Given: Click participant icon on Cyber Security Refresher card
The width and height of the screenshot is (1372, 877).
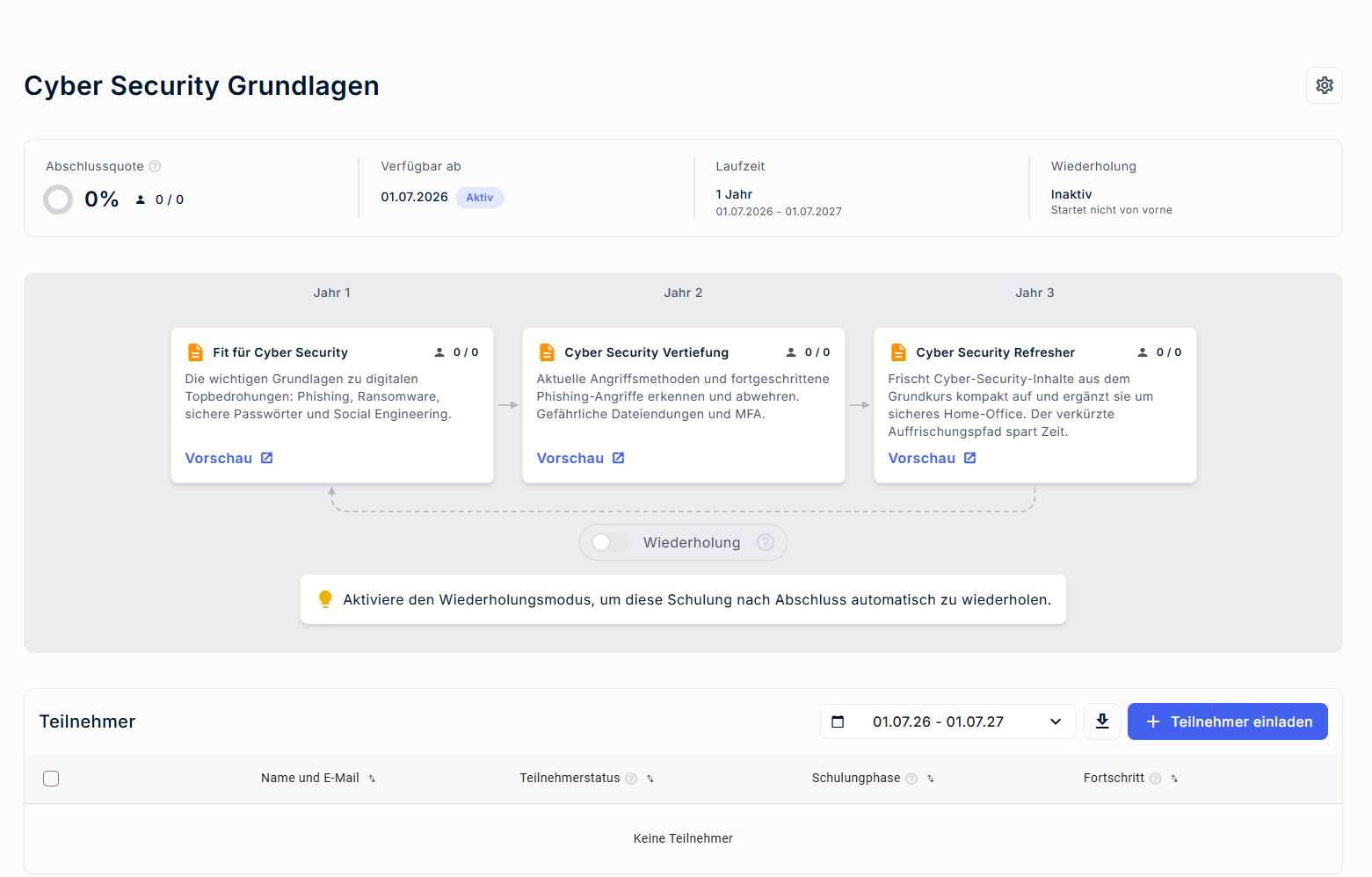Looking at the screenshot, I should [1143, 352].
